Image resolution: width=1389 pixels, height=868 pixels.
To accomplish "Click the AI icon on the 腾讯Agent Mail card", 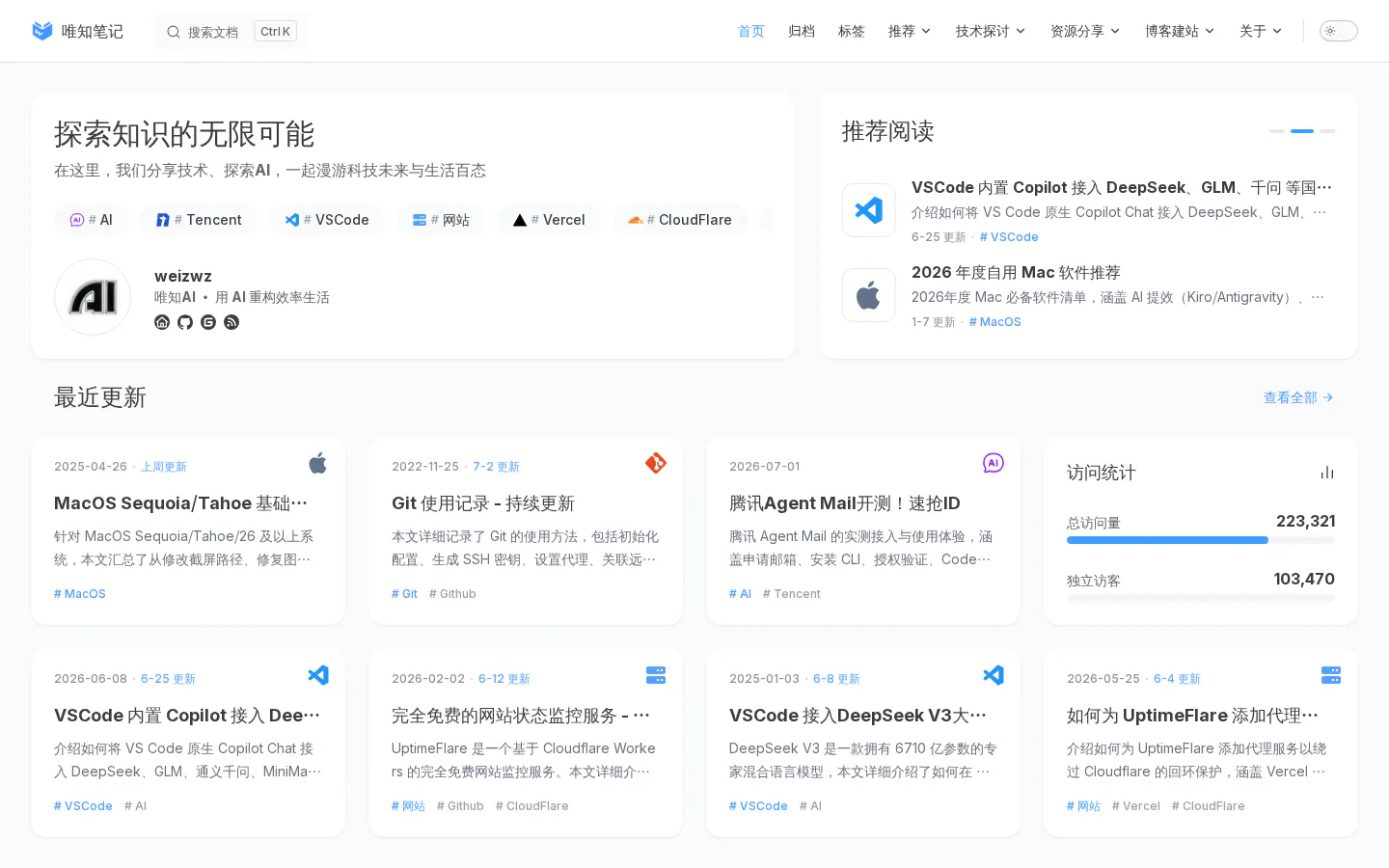I will coord(994,464).
